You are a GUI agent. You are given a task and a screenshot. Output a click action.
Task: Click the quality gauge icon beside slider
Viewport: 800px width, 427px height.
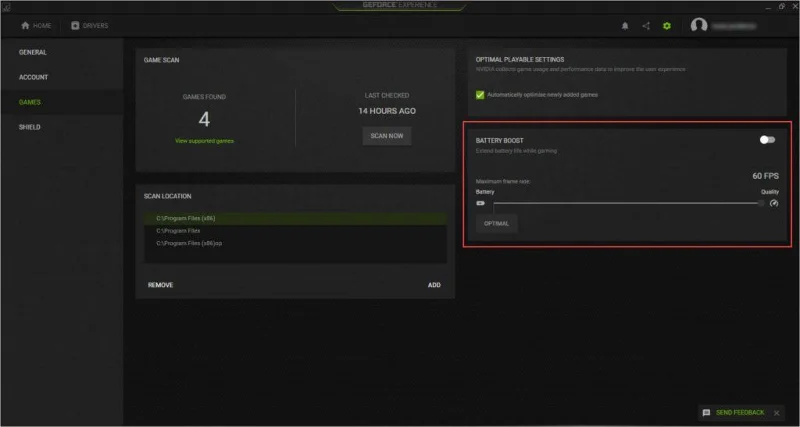click(x=774, y=203)
